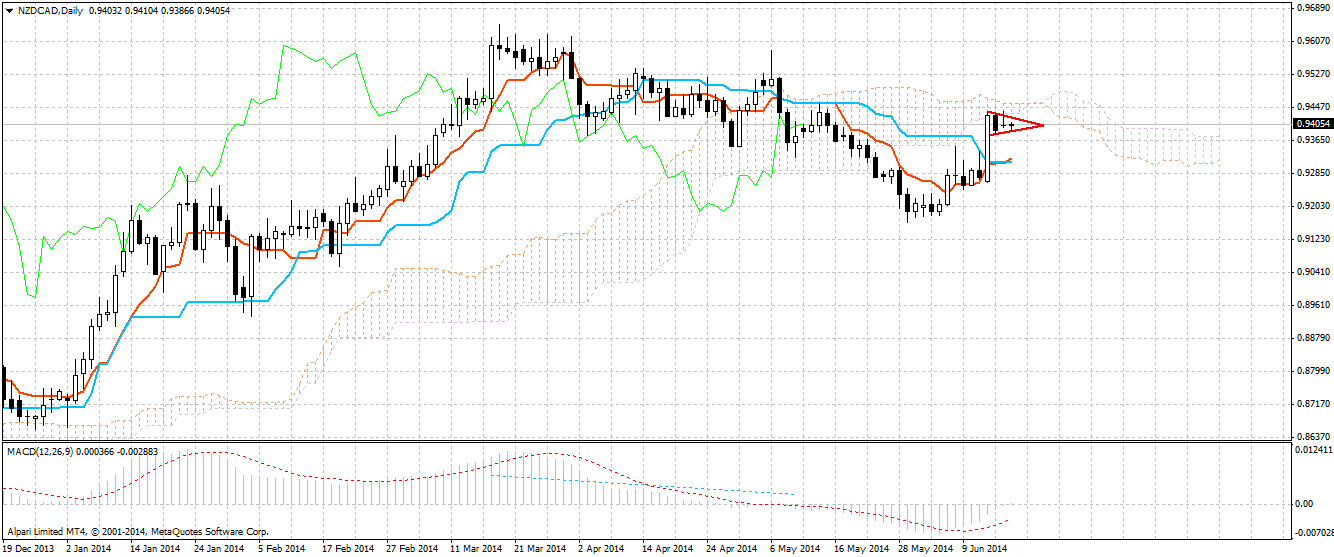1334x557 pixels.
Task: Click the '14 Apr 2014' date label
Action: [x=668, y=549]
